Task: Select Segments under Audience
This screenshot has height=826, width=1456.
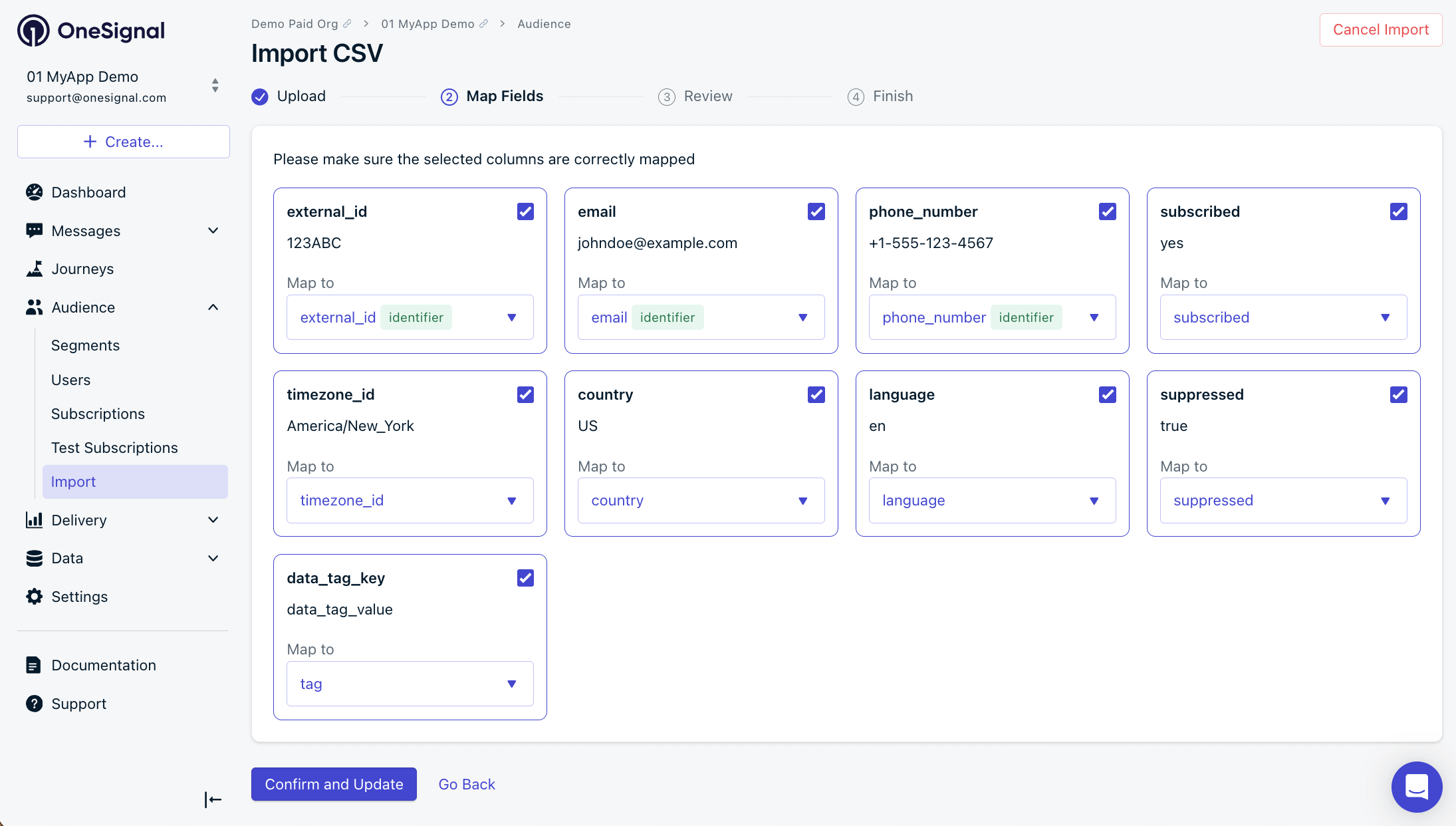Action: (x=85, y=345)
